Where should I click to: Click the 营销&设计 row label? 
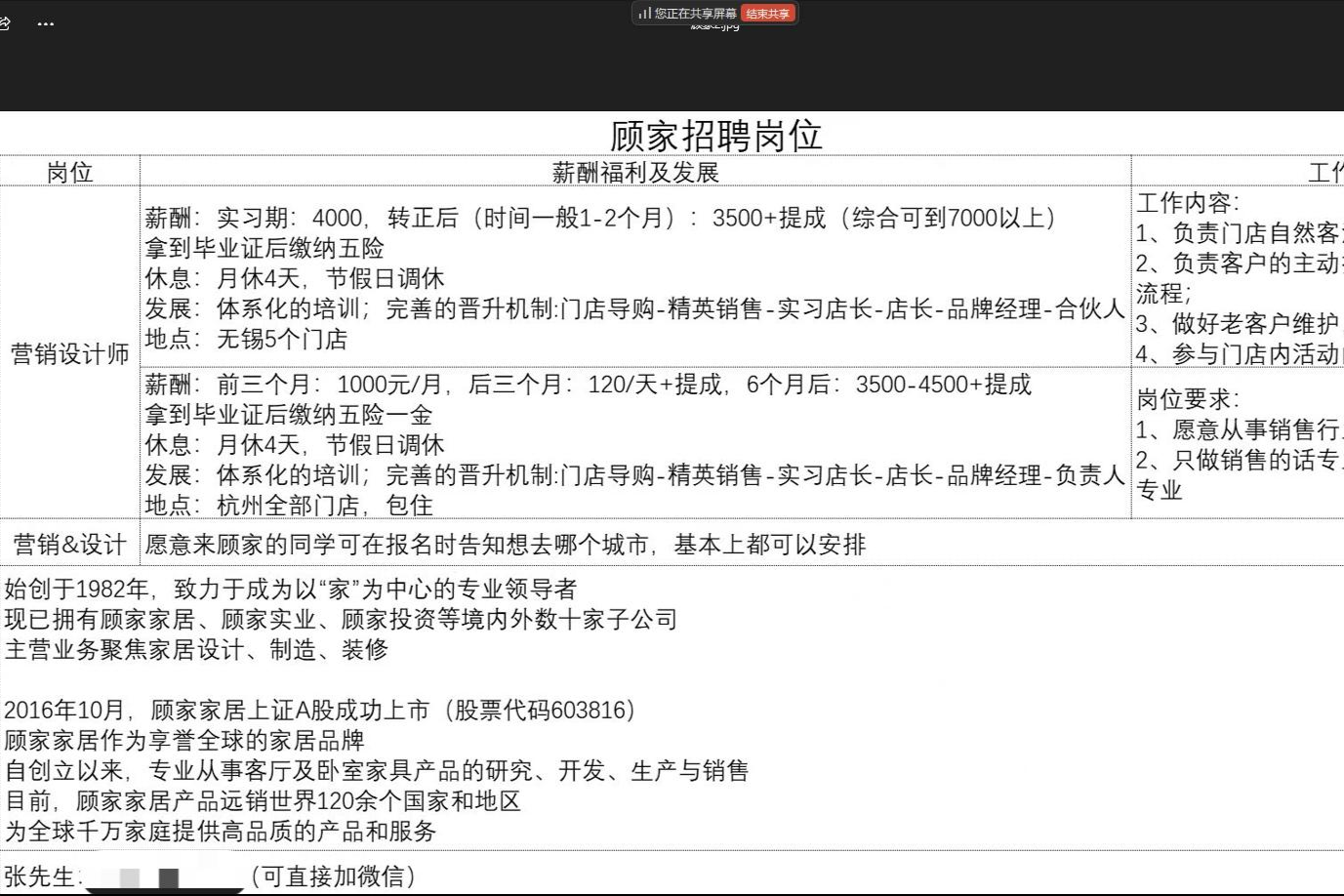click(x=70, y=545)
